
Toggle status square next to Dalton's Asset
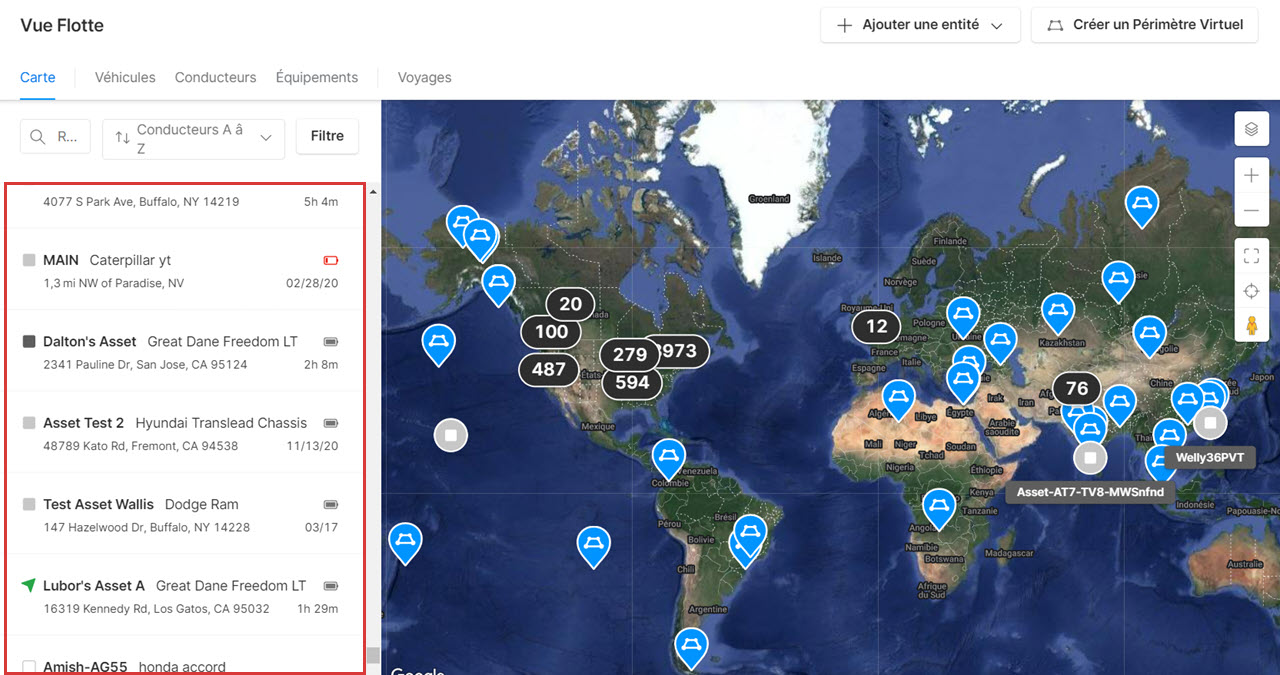click(29, 341)
